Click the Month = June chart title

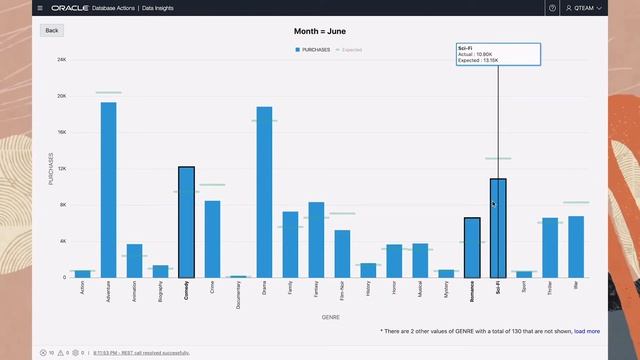pos(320,31)
